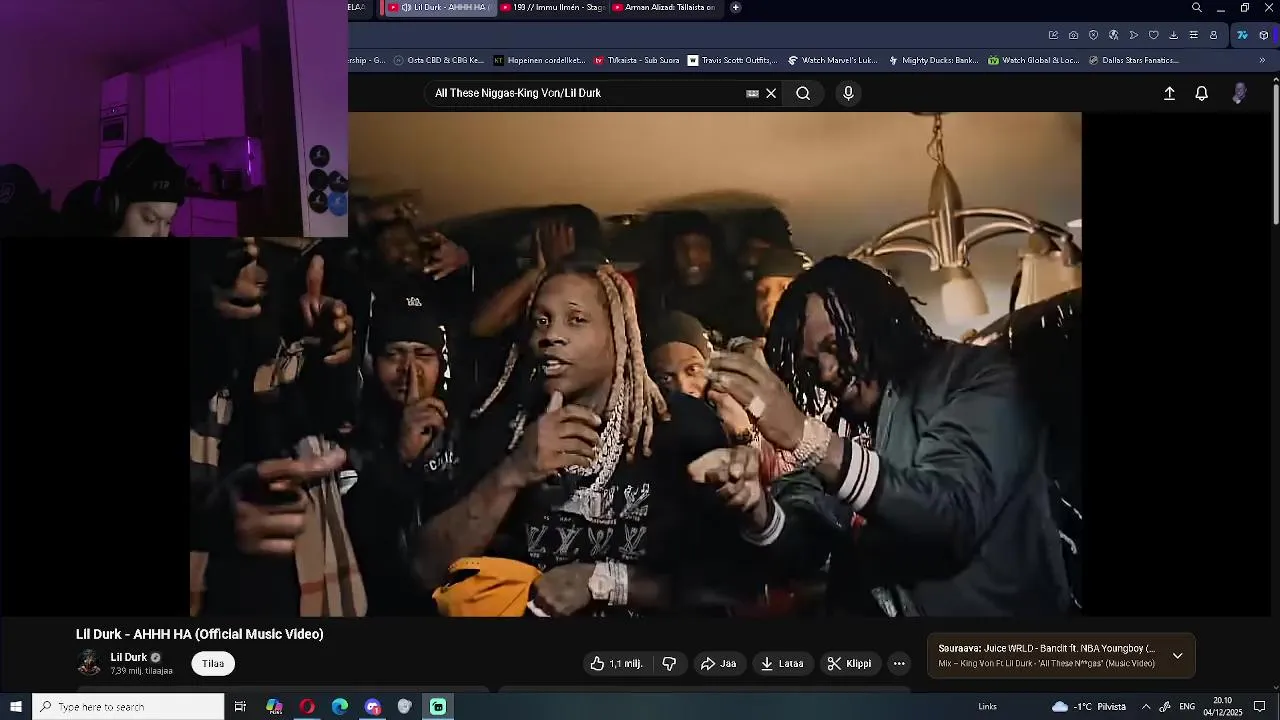This screenshot has width=1280, height=720.
Task: Open the Watch Global & Loc bookmark
Action: point(1033,60)
